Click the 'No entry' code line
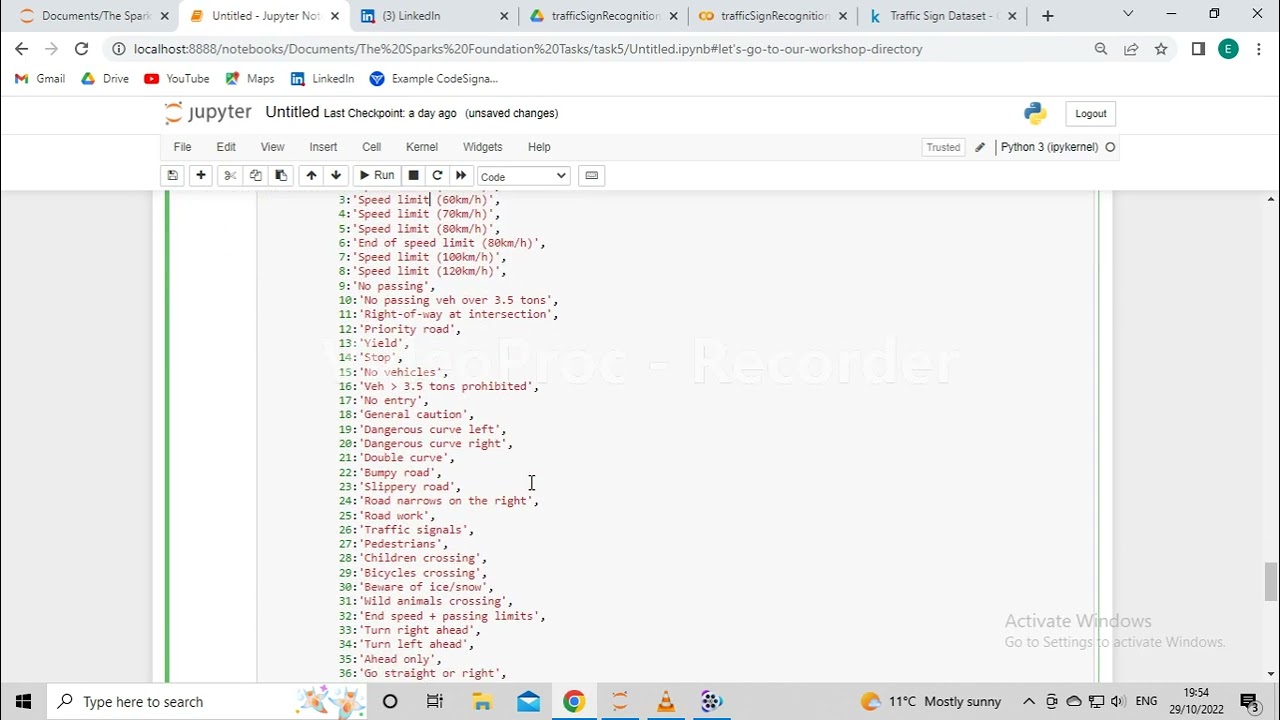Image resolution: width=1280 pixels, height=720 pixels. 383,401
